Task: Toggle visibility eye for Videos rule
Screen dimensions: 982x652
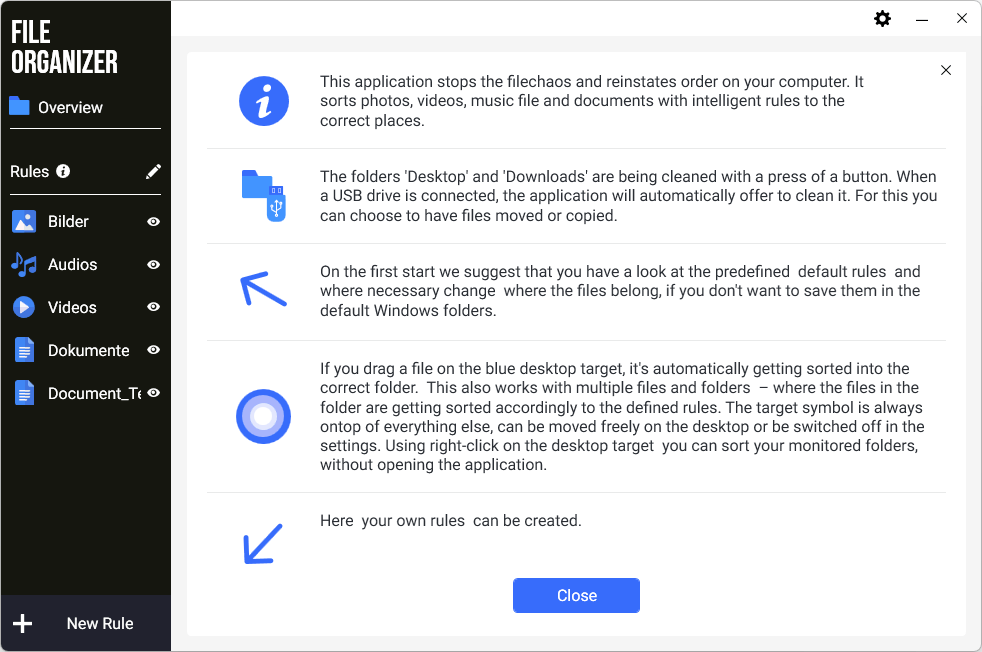Action: (x=153, y=308)
